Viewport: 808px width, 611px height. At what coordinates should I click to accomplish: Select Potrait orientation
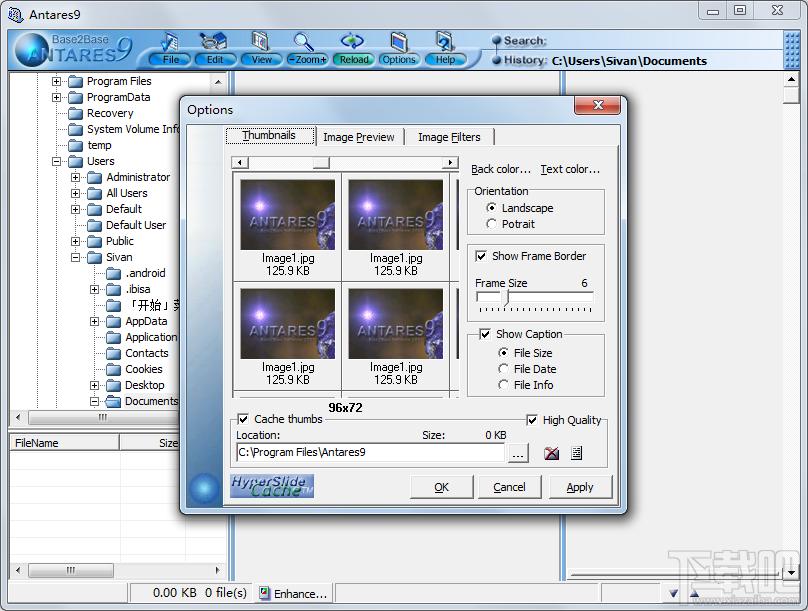pyautogui.click(x=492, y=224)
